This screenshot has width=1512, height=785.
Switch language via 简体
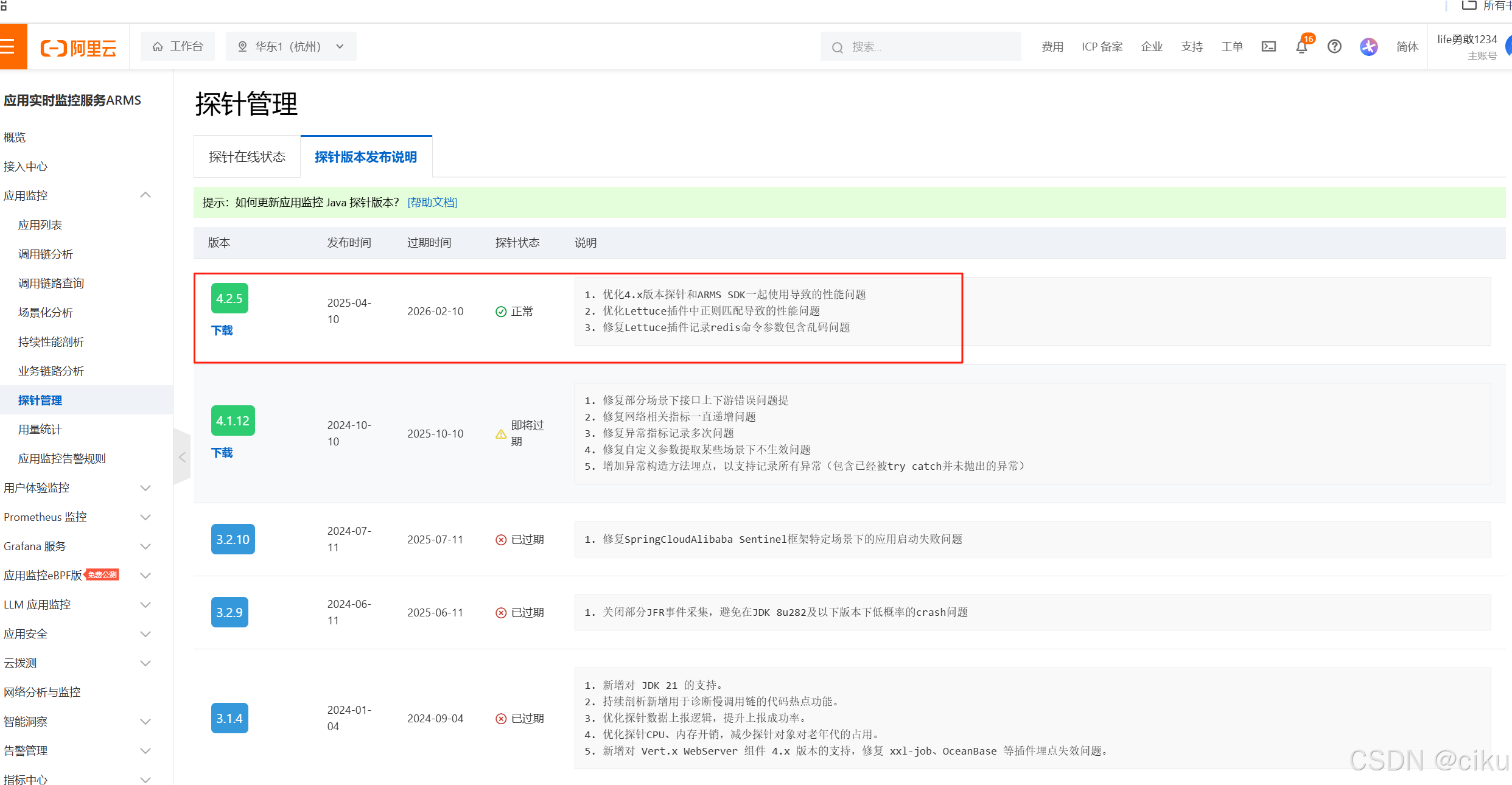pos(1407,47)
